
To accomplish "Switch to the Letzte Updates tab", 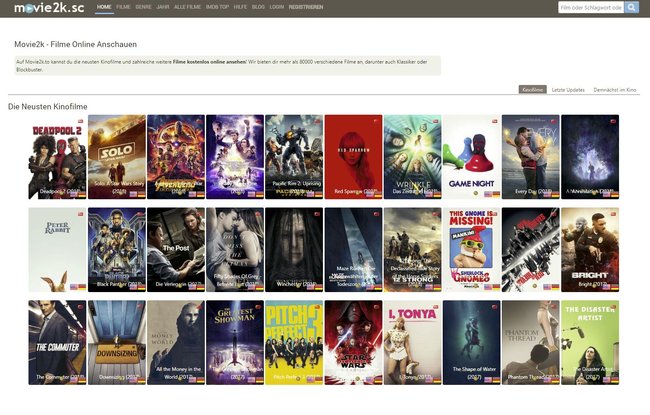I will 568,90.
